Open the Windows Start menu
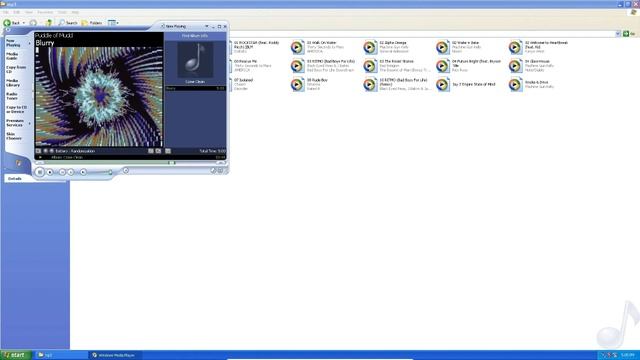The height and width of the screenshot is (360, 640). pos(15,355)
